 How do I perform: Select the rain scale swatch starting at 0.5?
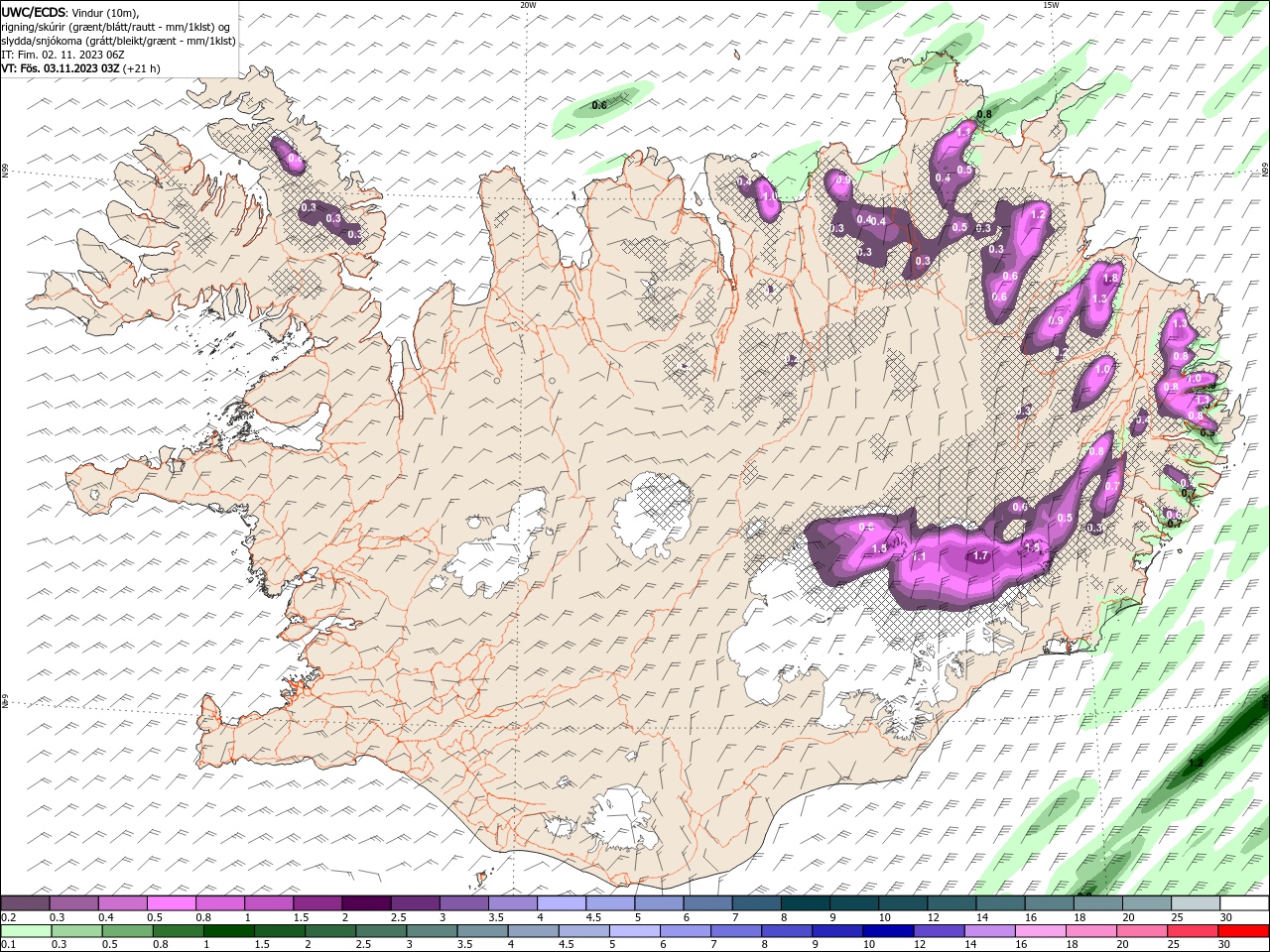tap(127, 931)
